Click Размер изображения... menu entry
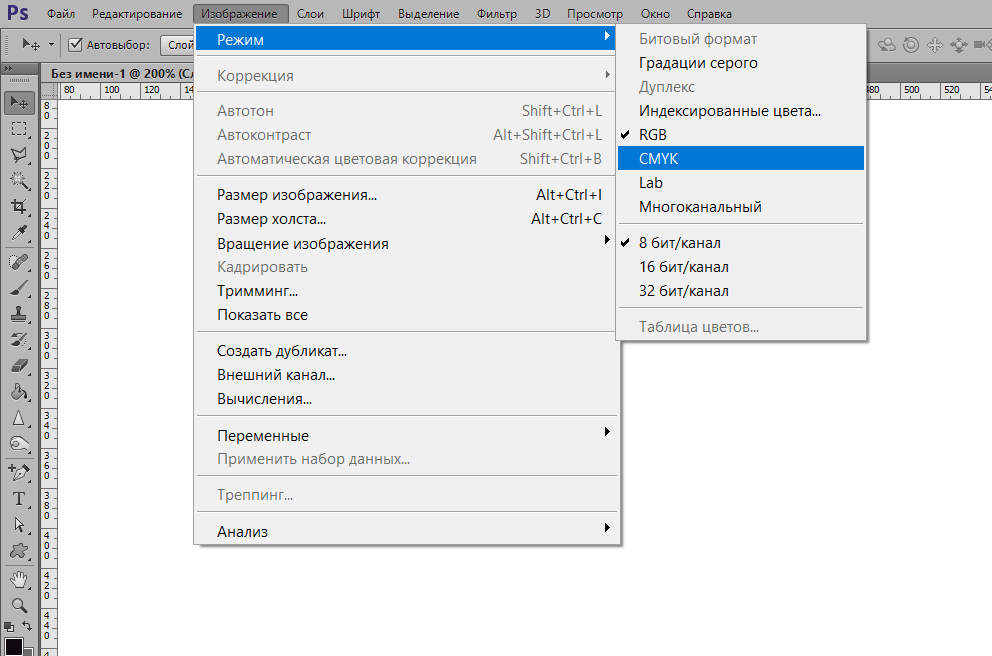 pos(297,195)
